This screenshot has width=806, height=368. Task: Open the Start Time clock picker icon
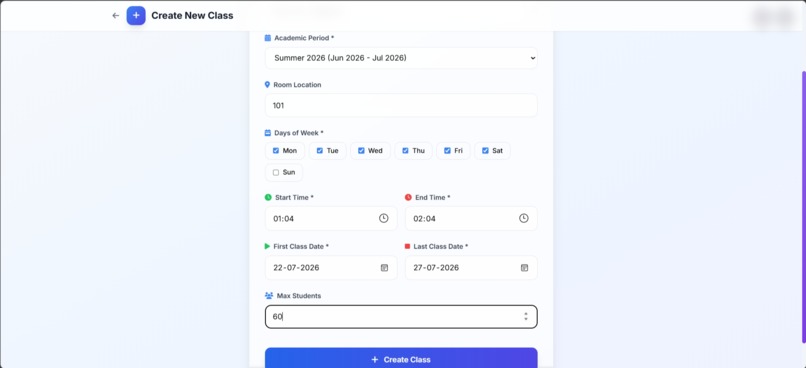(x=383, y=218)
